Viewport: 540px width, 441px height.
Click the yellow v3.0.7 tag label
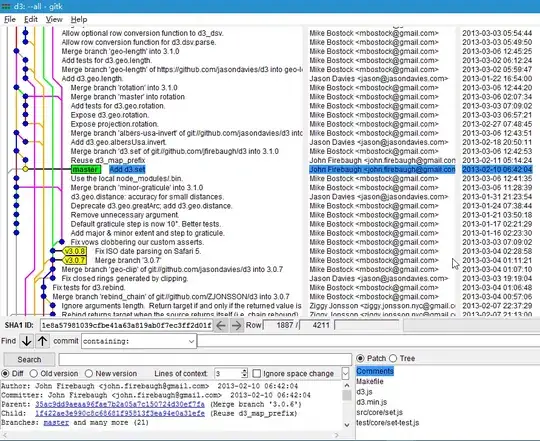75,260
